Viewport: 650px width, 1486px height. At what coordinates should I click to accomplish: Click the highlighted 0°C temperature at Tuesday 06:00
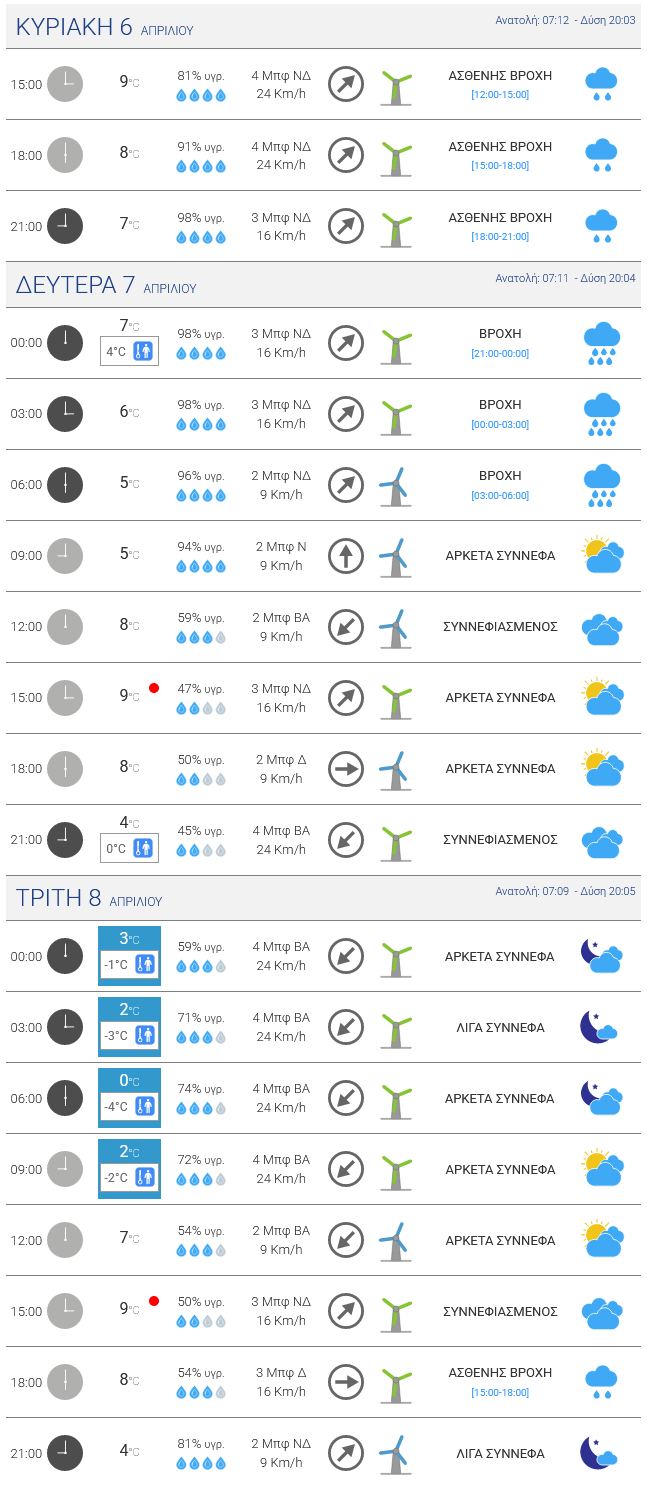pos(129,1080)
